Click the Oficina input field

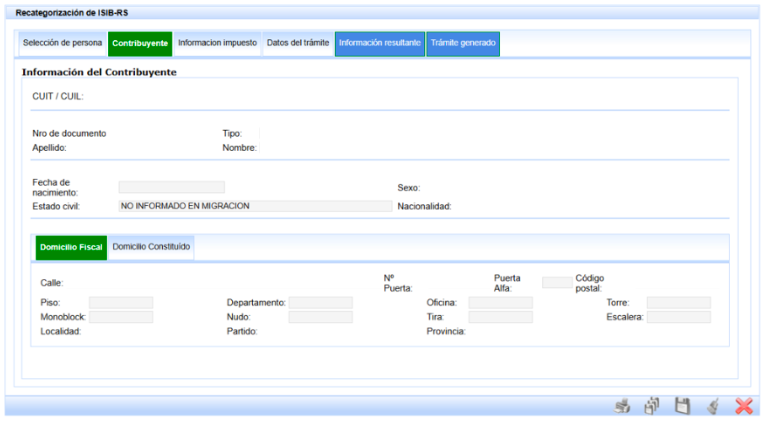tap(500, 302)
